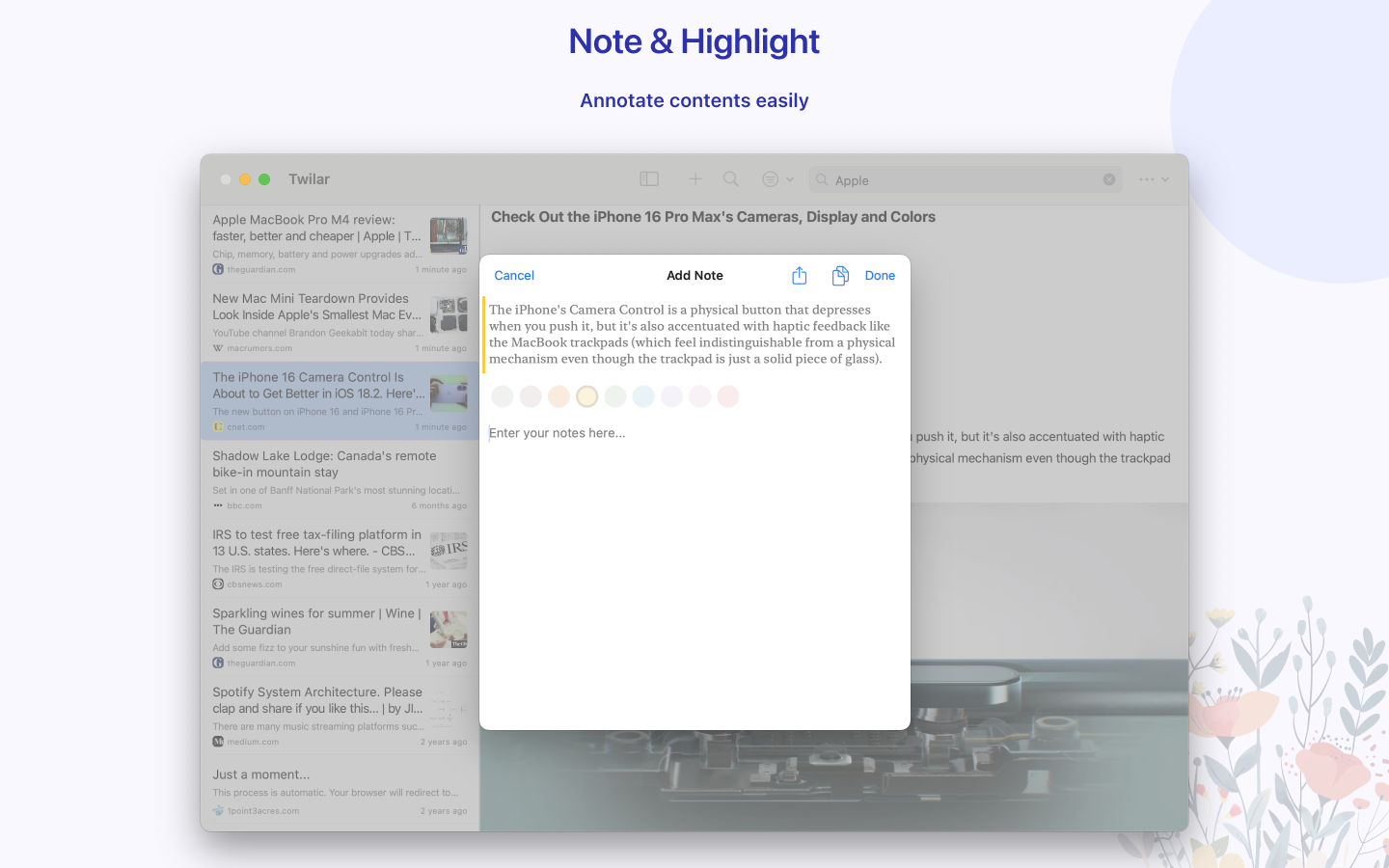
Task: Click the 'medium.com' source label
Action: [x=253, y=742]
